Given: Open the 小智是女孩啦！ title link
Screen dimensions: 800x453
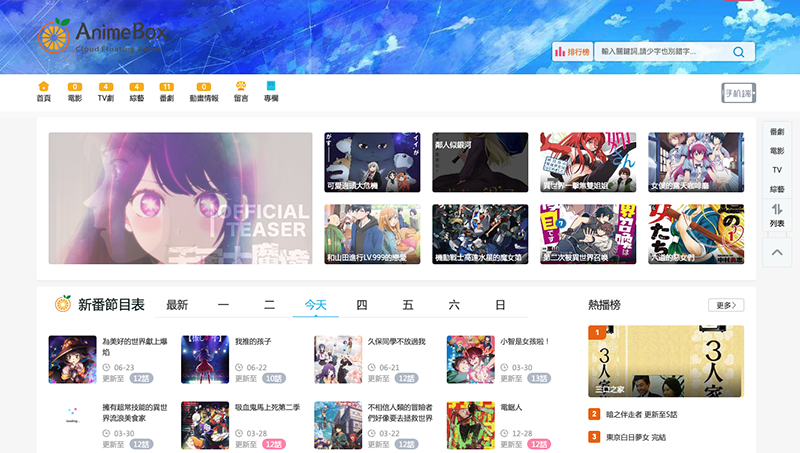Looking at the screenshot, I should click(525, 341).
